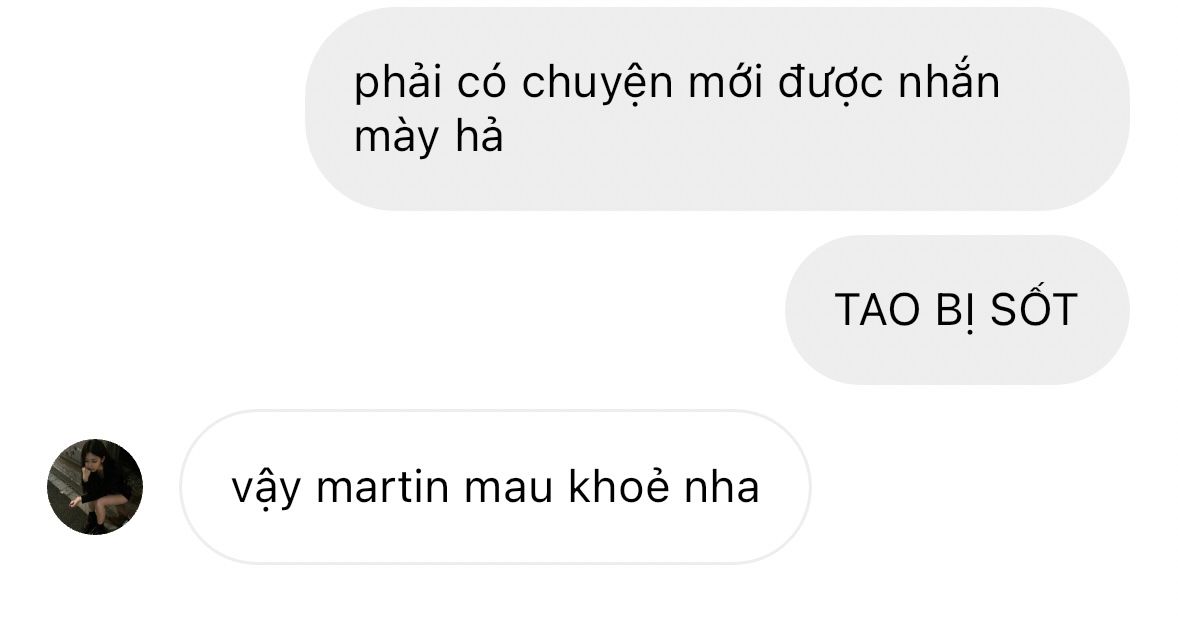Click the word 'SỐT' in sent message
Image resolution: width=1178 pixels, height=621 pixels.
pos(1034,309)
